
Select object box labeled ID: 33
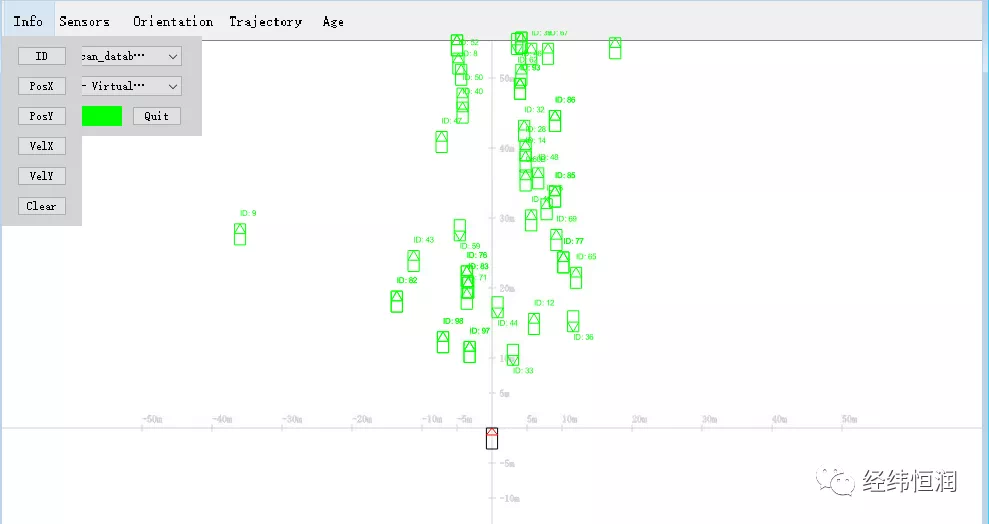tap(513, 354)
